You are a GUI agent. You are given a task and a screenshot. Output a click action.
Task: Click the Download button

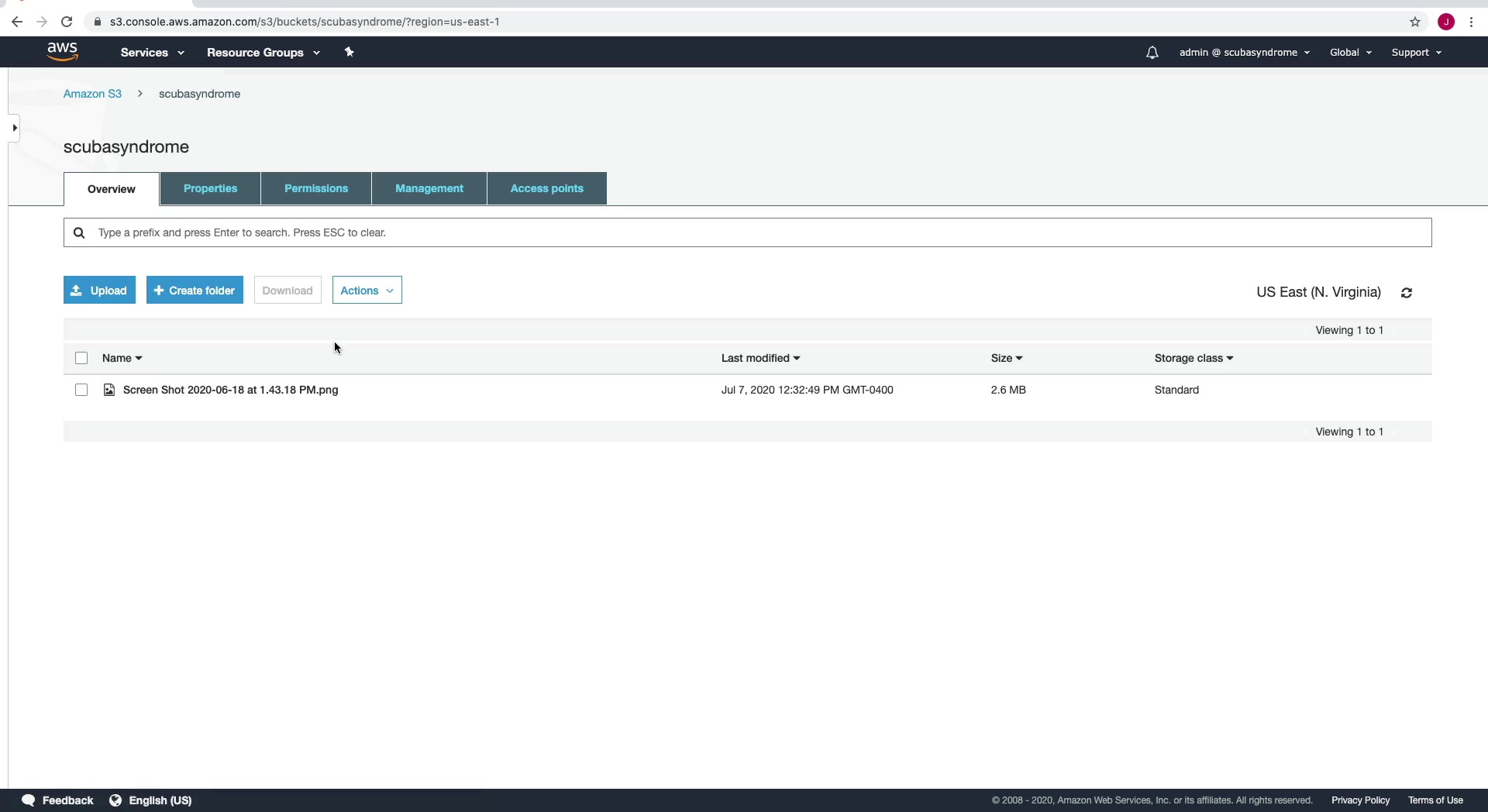(288, 291)
